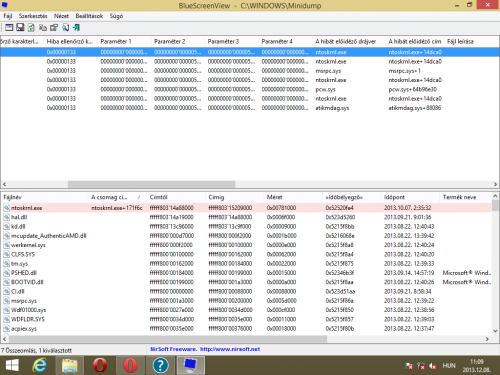Screen dimensions: 500x375
Task: Sort lower pane by Címtől column header
Action: click(x=176, y=197)
